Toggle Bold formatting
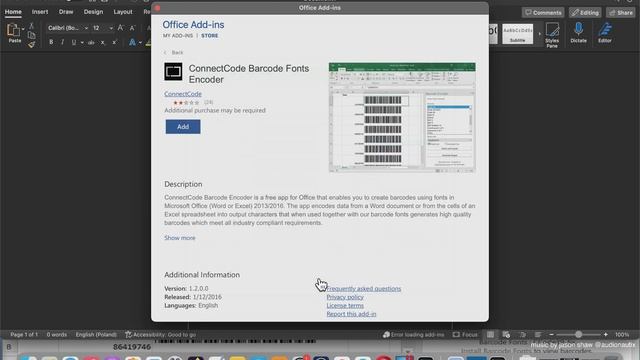The height and width of the screenshot is (360, 640). tap(51, 42)
